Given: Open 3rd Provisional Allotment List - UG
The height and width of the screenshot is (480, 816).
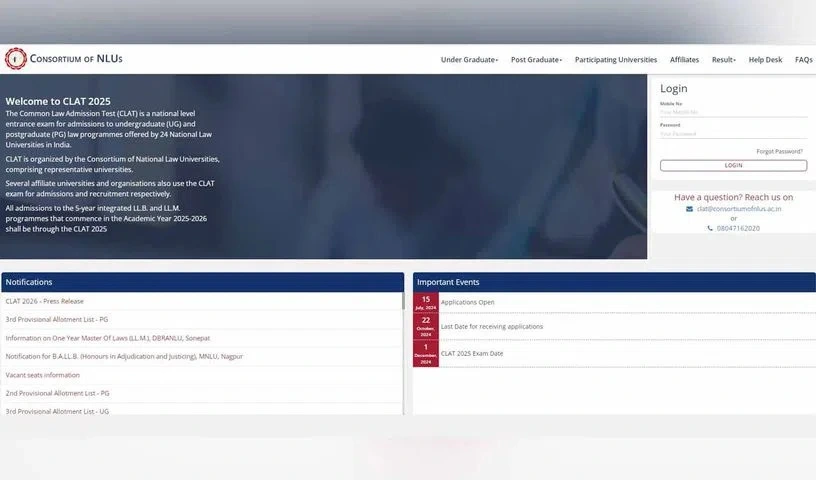Looking at the screenshot, I should tap(57, 411).
